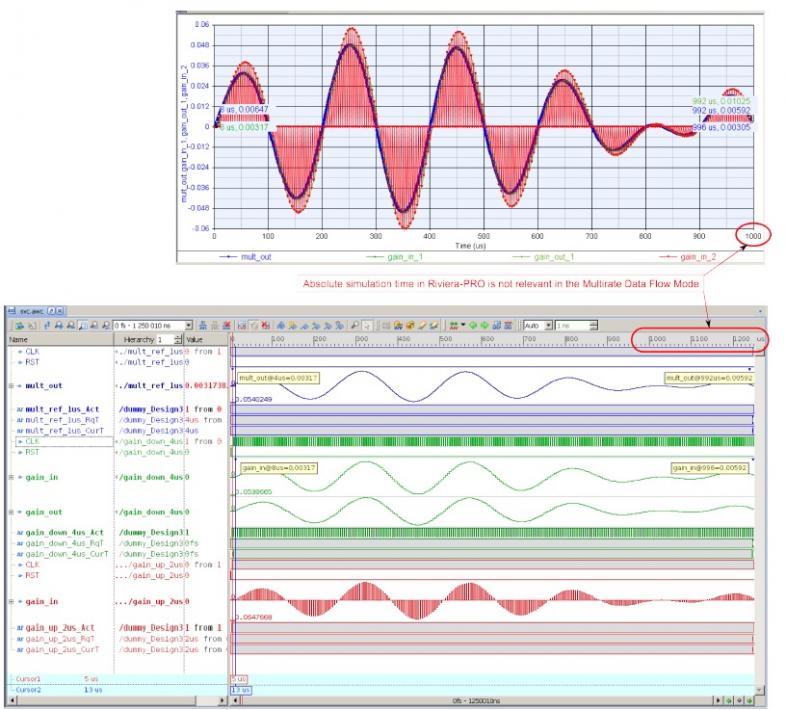Select the gain_down_4us_CurT signal
The height and width of the screenshot is (710, 786).
[x=67, y=554]
